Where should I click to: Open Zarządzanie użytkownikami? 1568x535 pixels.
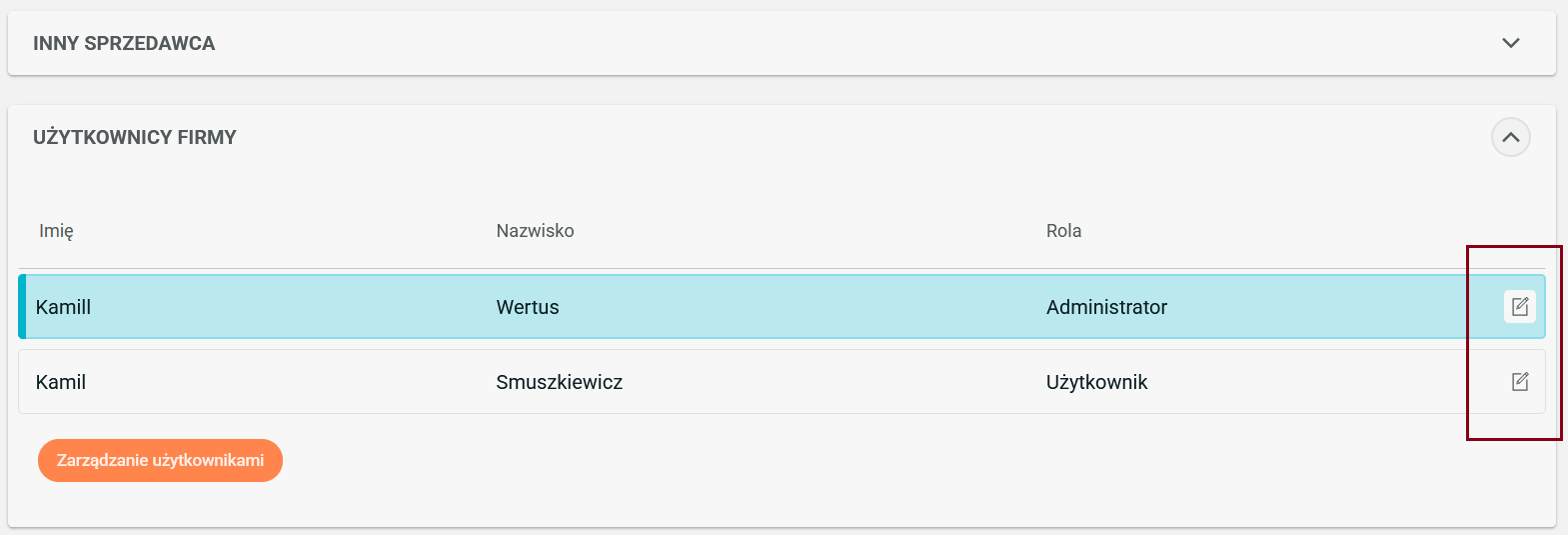[160, 461]
